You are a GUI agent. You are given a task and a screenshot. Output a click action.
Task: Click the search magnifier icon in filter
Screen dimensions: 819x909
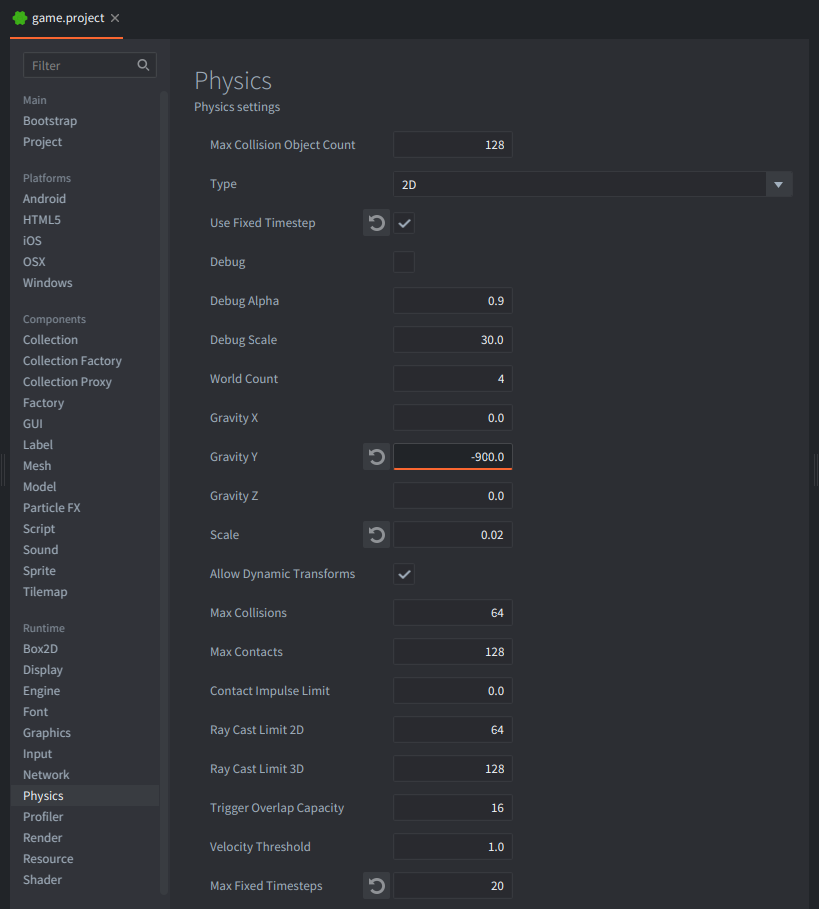(x=144, y=65)
